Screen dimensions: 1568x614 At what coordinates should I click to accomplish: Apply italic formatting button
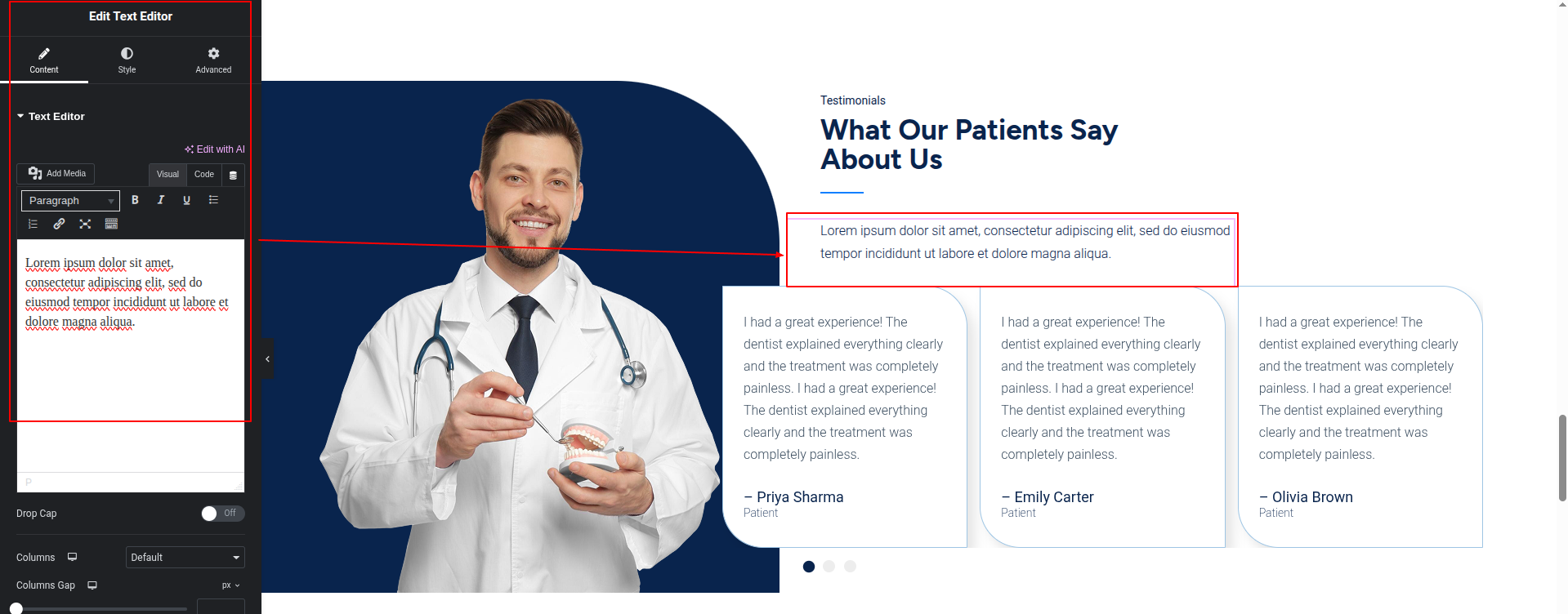161,200
